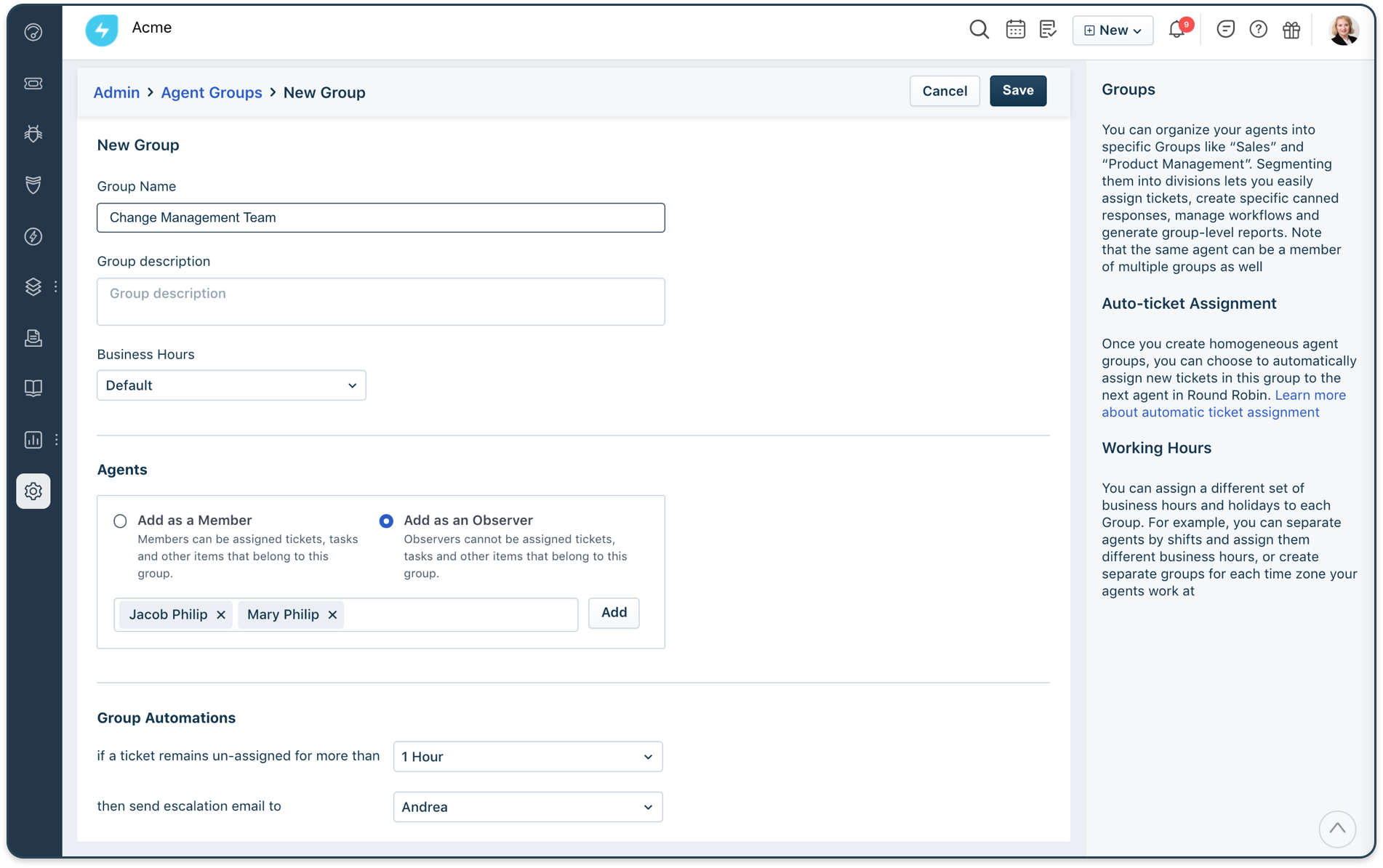1383x868 pixels.
Task: Remove Jacob Philip from the agent list
Action: click(x=221, y=614)
